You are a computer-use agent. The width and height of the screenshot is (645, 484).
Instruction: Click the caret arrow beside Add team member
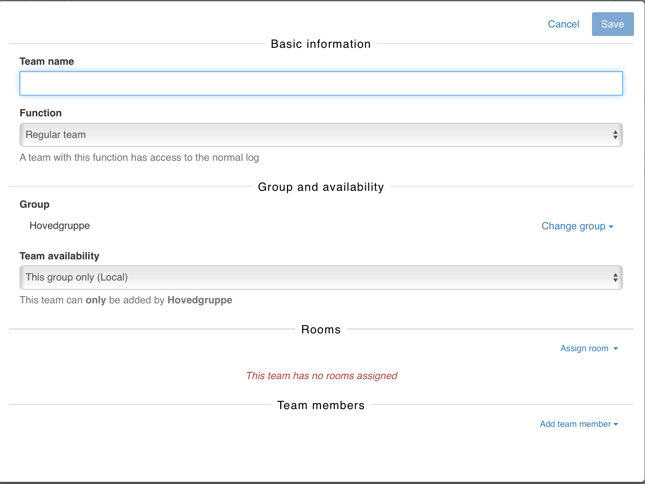[x=616, y=425]
